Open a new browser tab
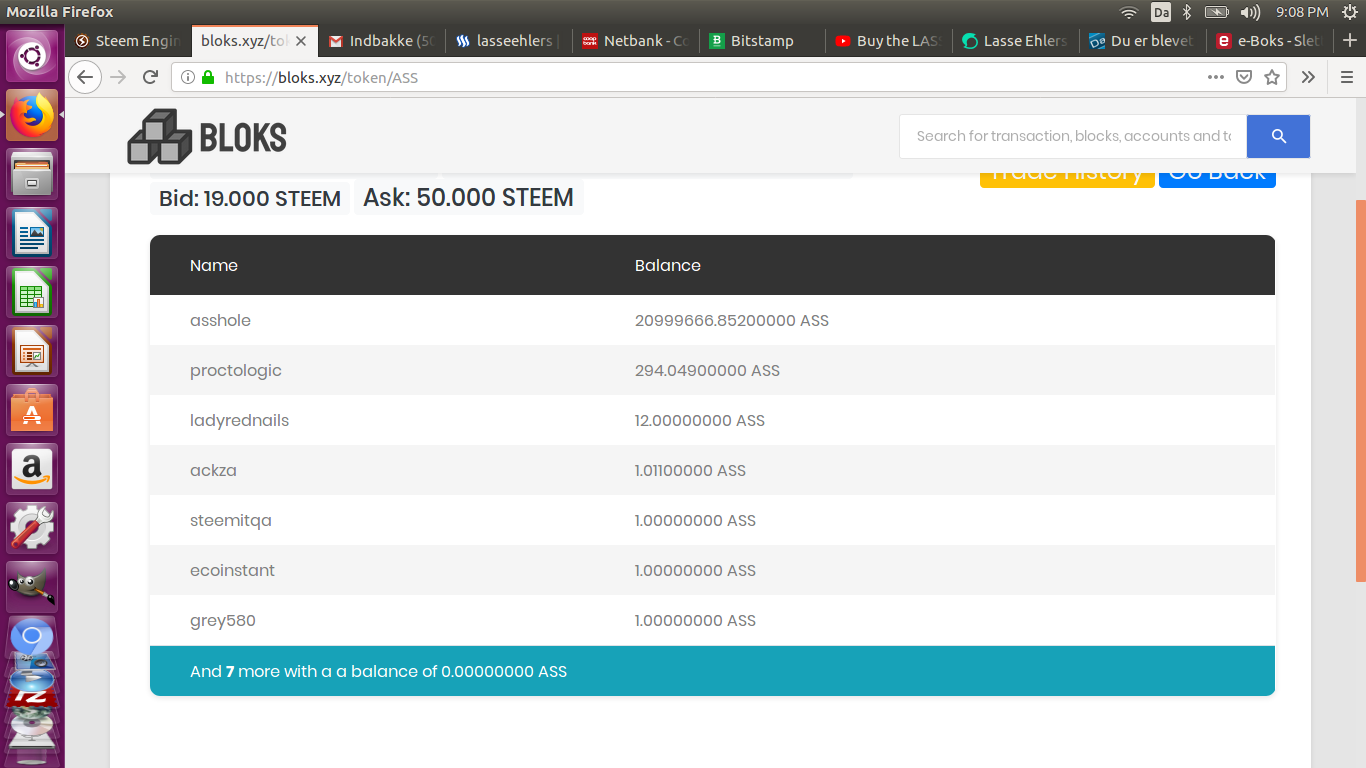1366x768 pixels. (x=1349, y=41)
